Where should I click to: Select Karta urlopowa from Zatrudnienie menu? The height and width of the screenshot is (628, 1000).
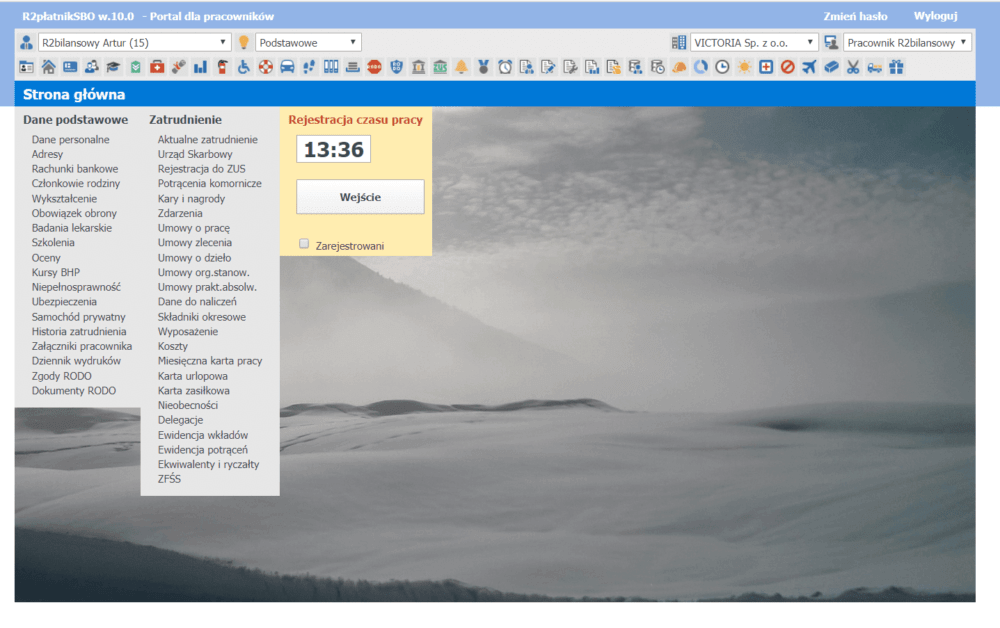[194, 376]
